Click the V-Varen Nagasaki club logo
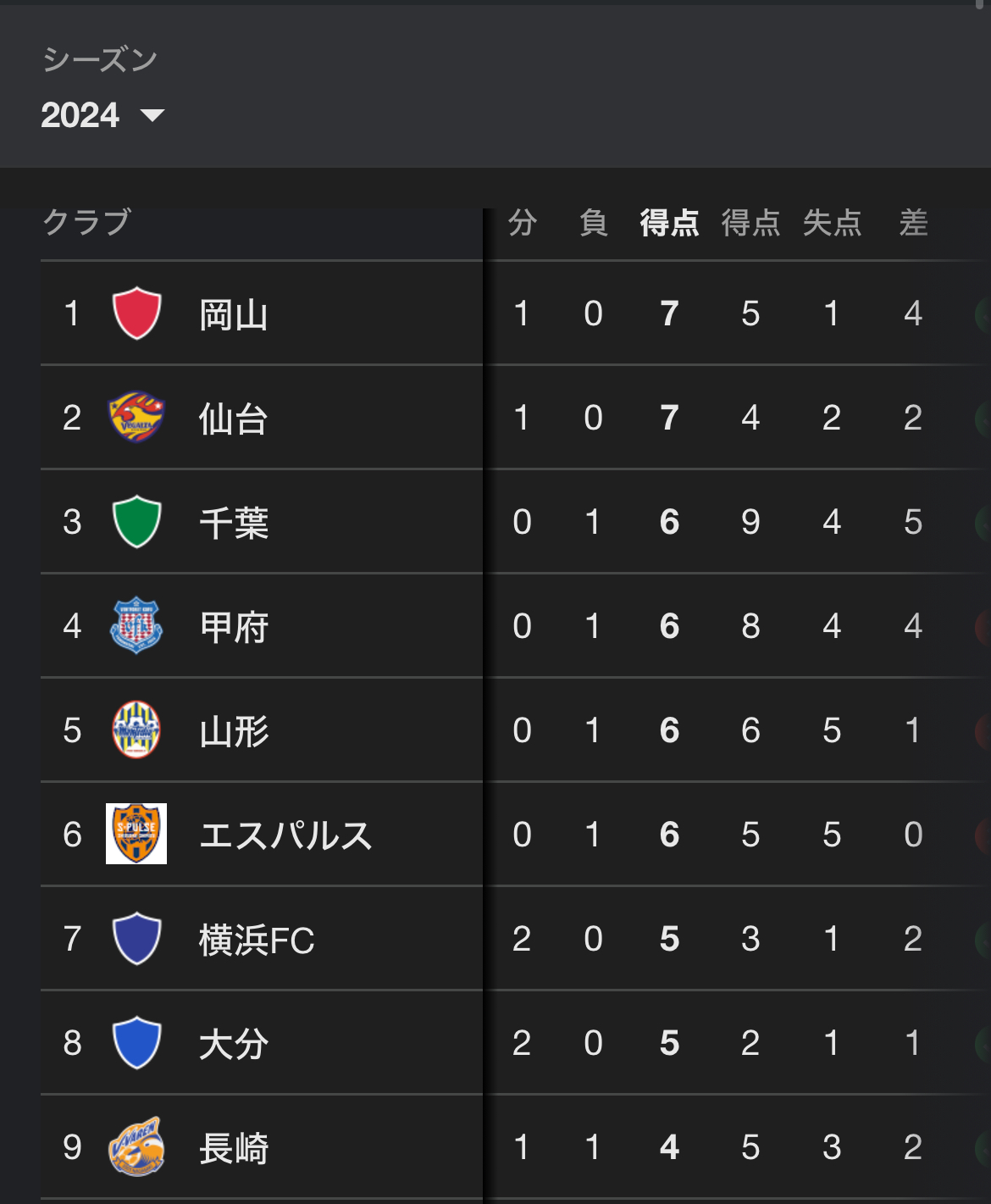Screen dimensions: 991x1204 pos(136,1146)
